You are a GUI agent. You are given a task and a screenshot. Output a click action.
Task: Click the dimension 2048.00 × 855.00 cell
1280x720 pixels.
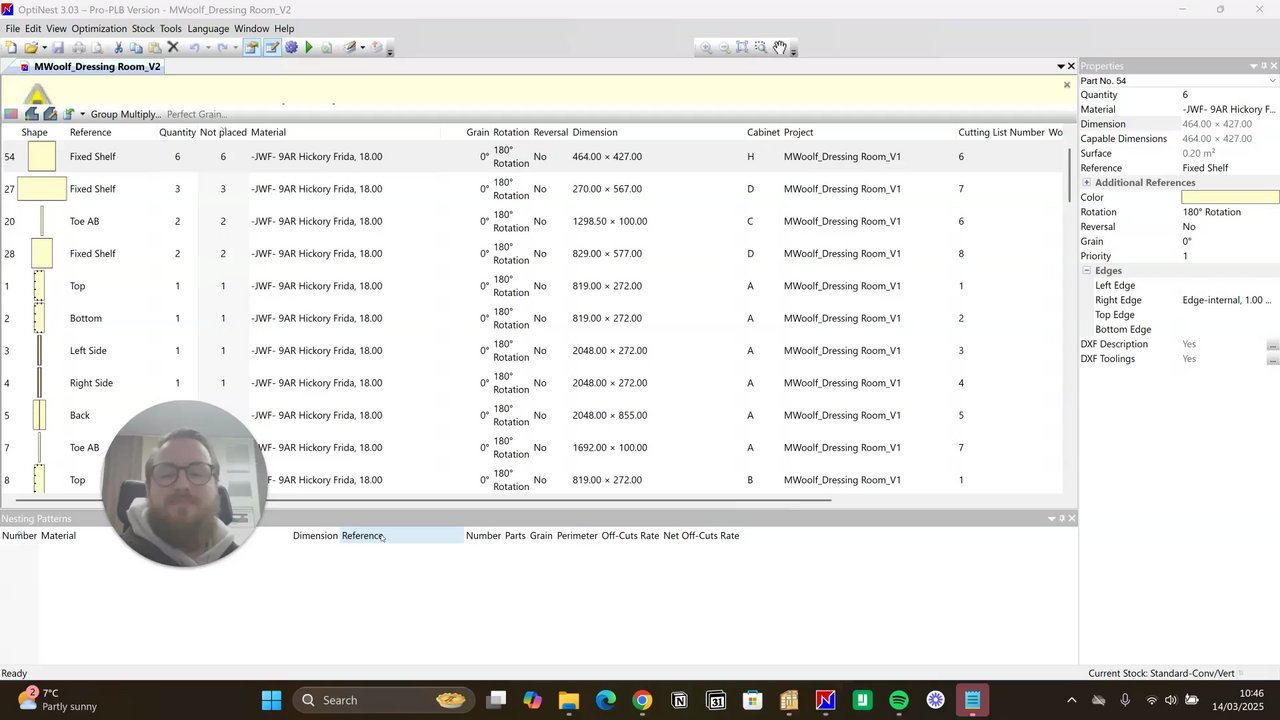click(x=610, y=416)
